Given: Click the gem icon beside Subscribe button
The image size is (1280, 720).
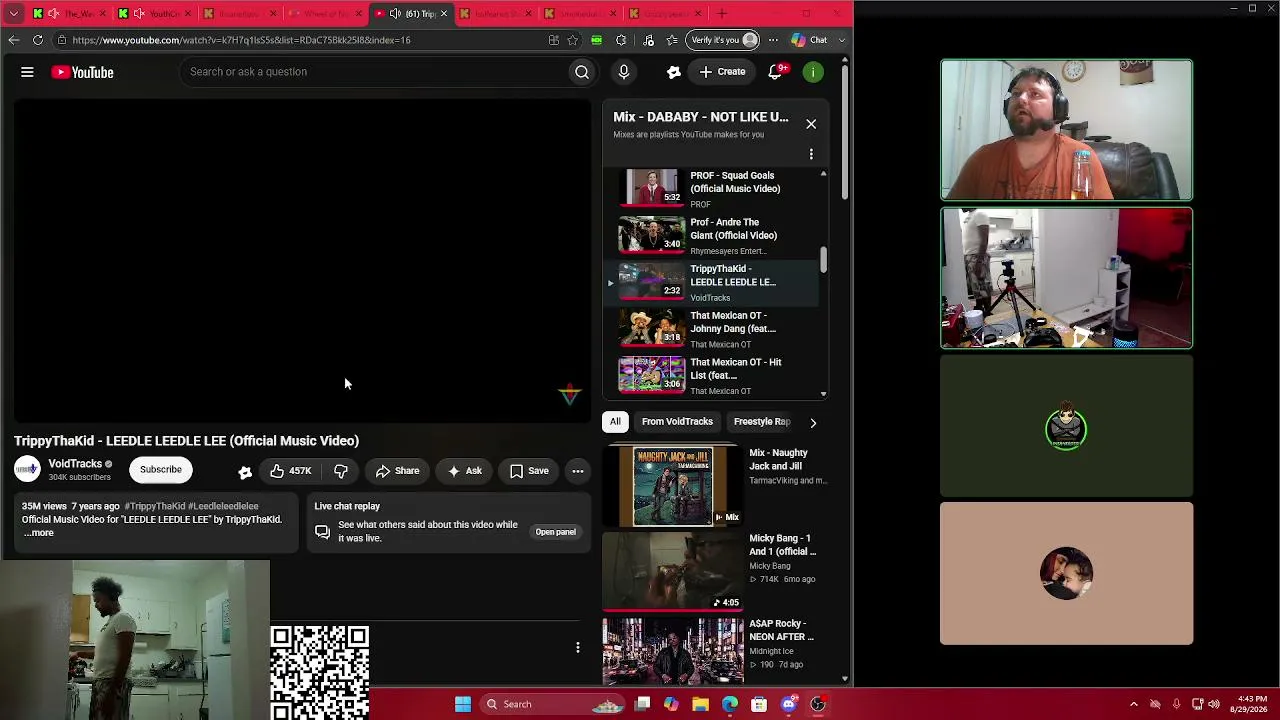Looking at the screenshot, I should coord(245,472).
